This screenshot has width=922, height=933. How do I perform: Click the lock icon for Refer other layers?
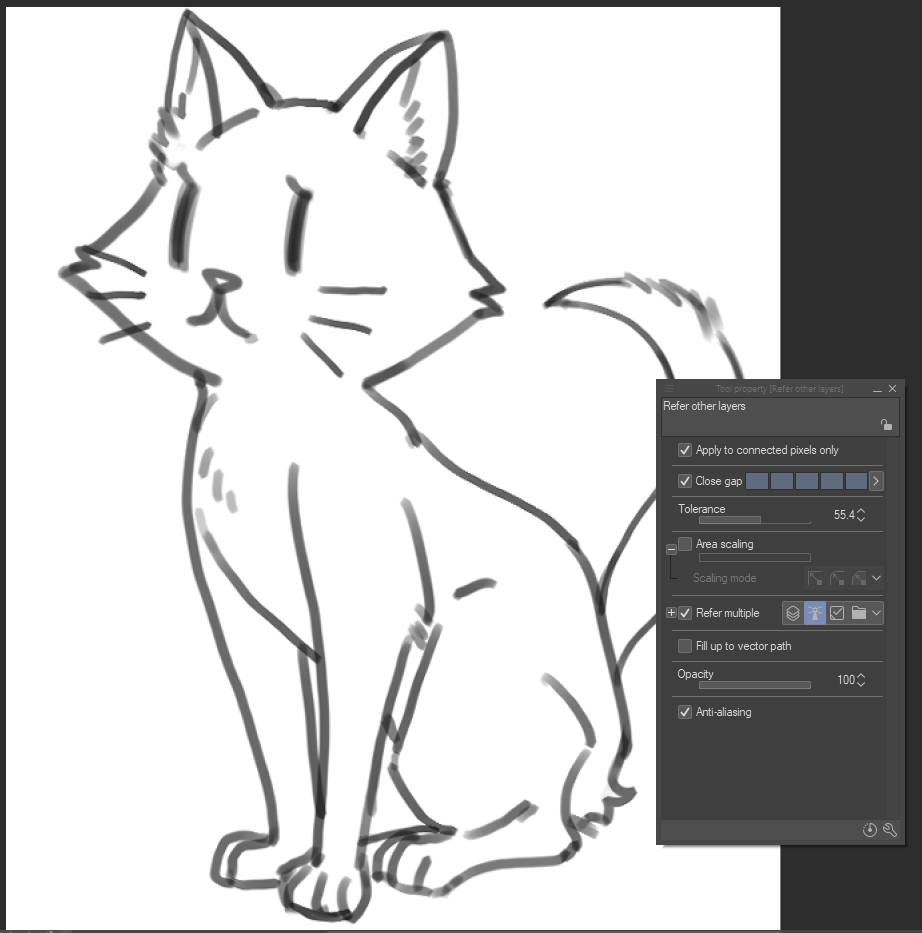point(886,424)
